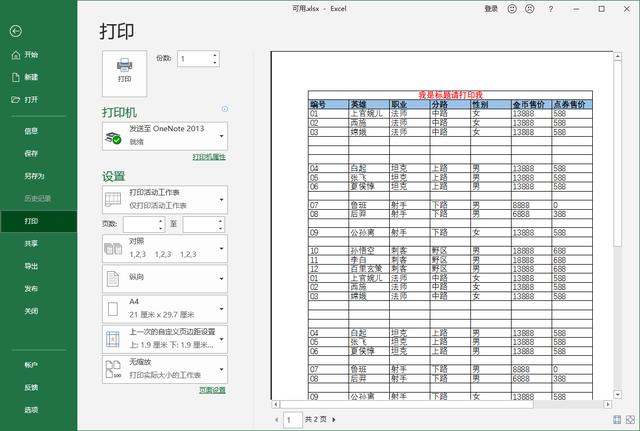The height and width of the screenshot is (431, 640).
Task: Click the starting page number field
Action: point(140,224)
